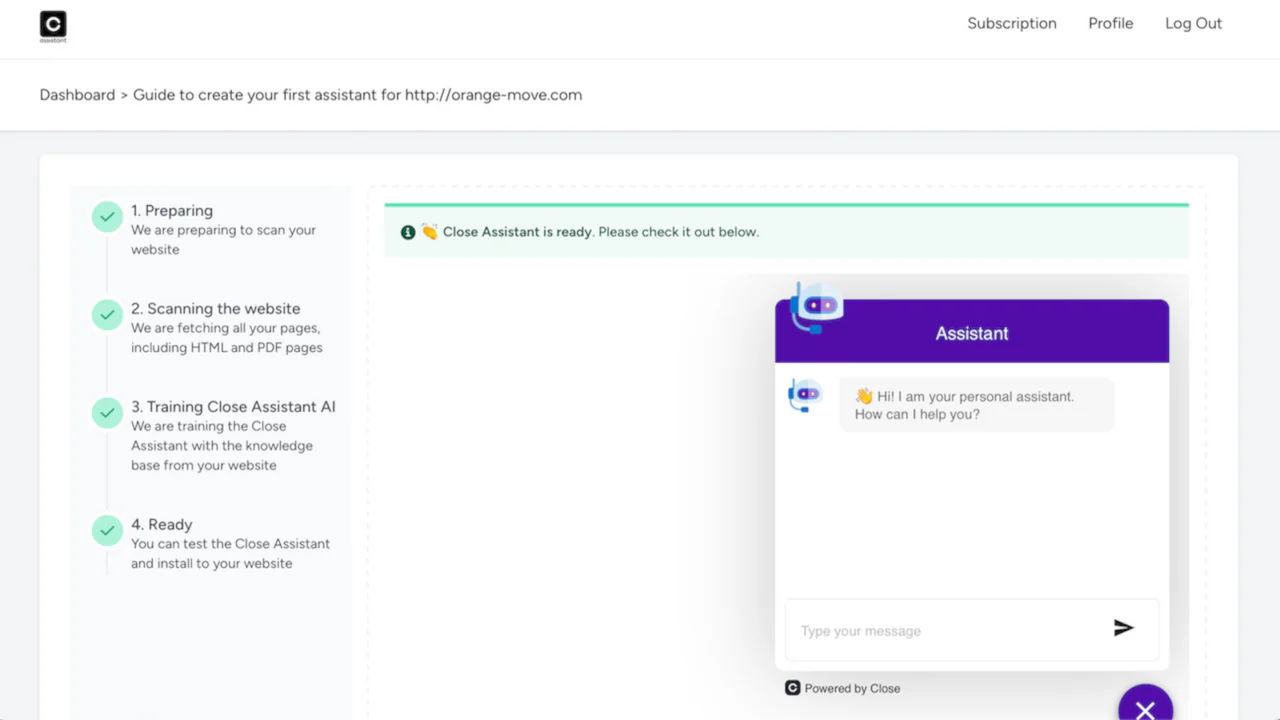
Task: Click the robot avatar above chat header
Action: [816, 307]
